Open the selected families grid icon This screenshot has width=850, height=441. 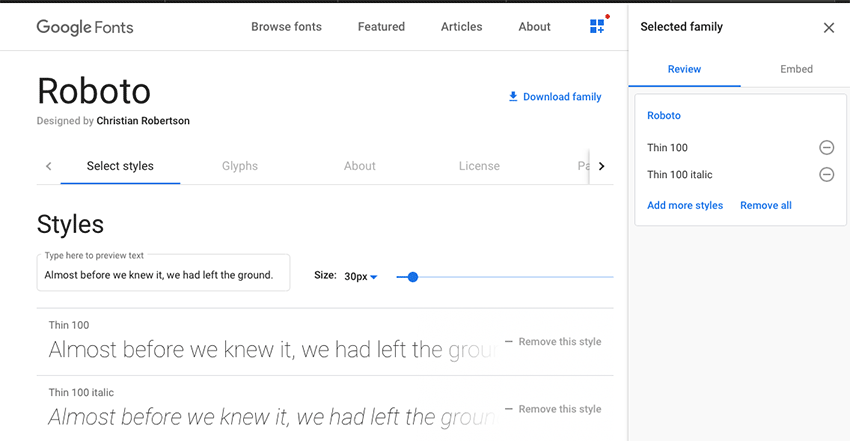(597, 26)
